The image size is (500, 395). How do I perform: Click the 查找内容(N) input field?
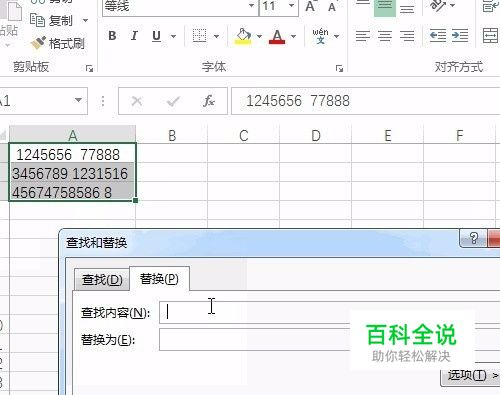330,312
